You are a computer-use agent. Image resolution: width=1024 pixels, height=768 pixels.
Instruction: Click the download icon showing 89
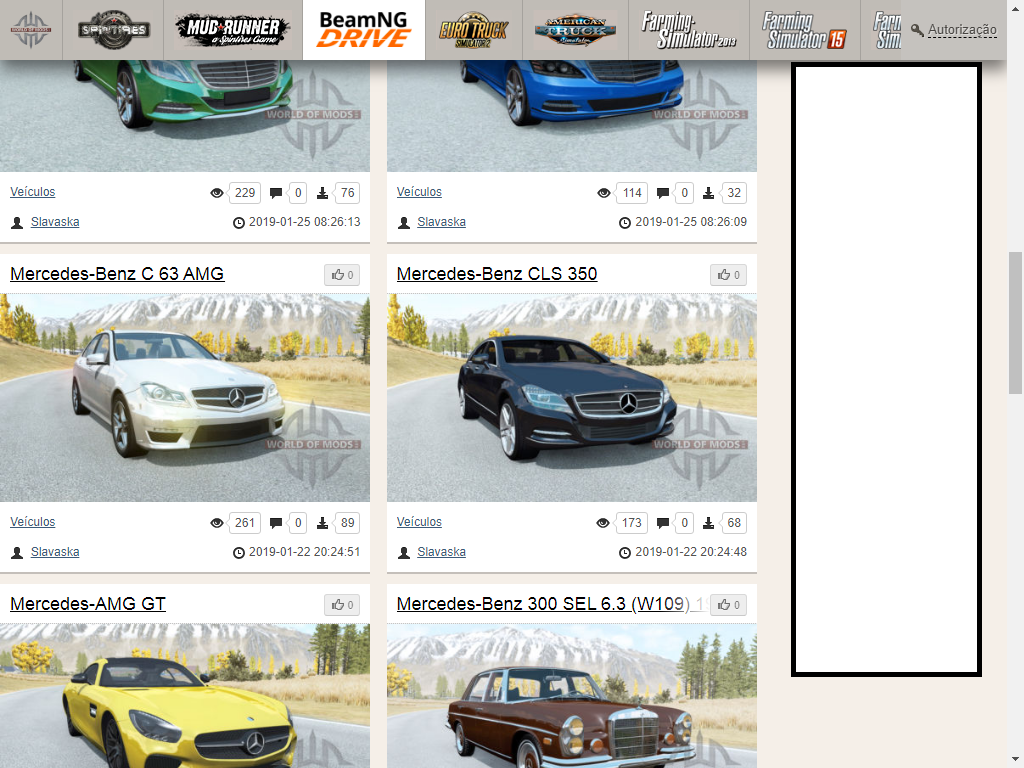pos(322,523)
